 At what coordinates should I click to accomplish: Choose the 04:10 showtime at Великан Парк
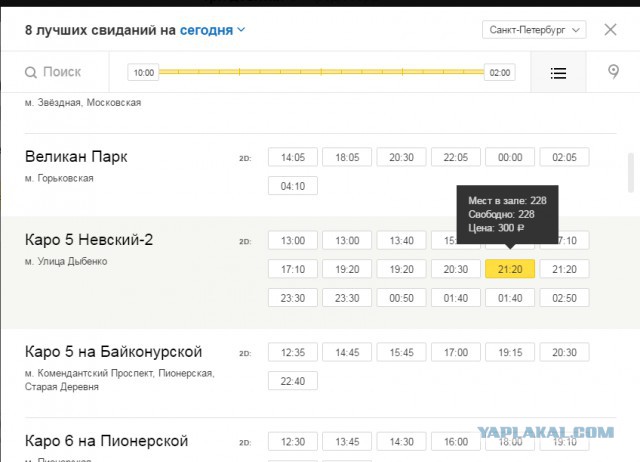click(x=293, y=186)
